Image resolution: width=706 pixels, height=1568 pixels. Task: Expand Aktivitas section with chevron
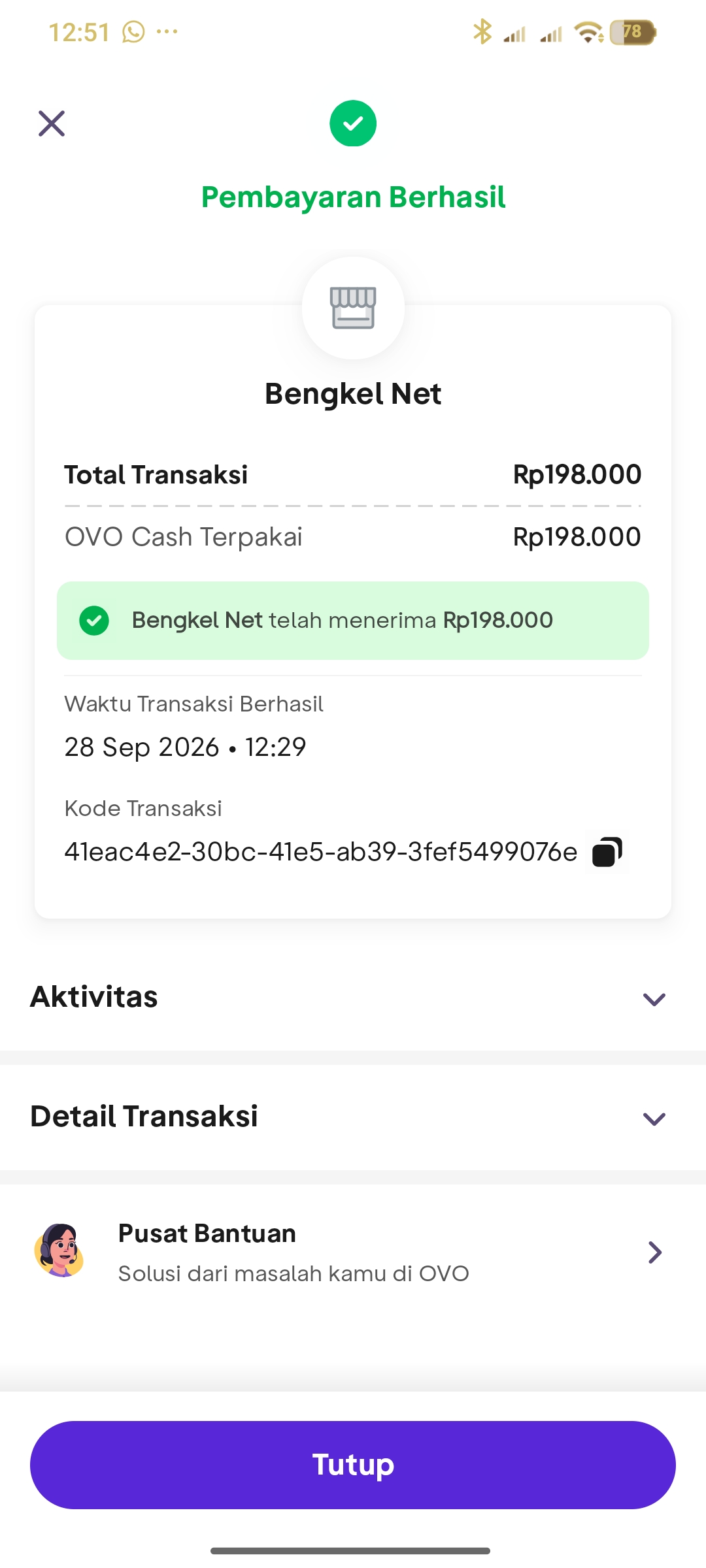(x=654, y=999)
